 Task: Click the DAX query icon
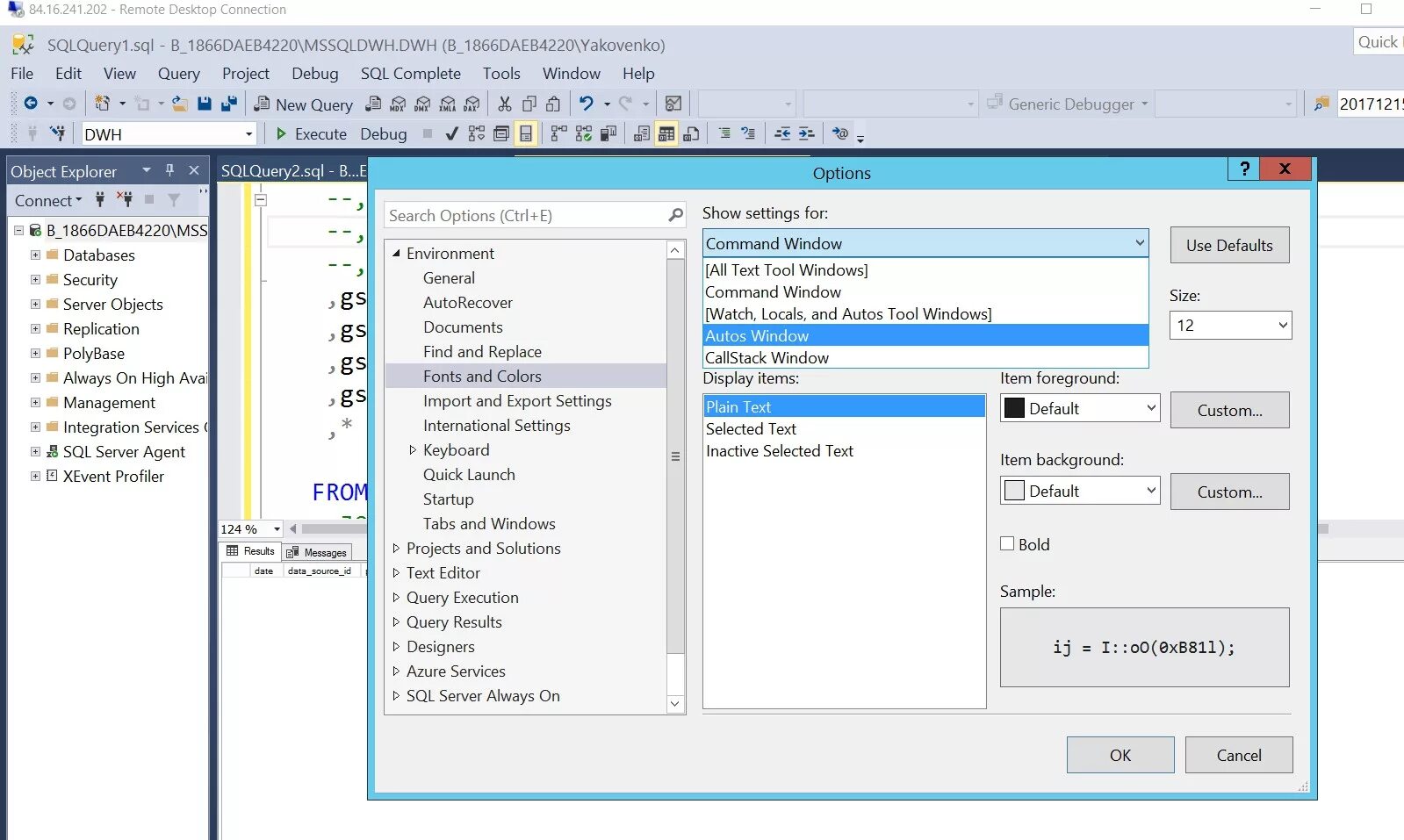pos(472,104)
